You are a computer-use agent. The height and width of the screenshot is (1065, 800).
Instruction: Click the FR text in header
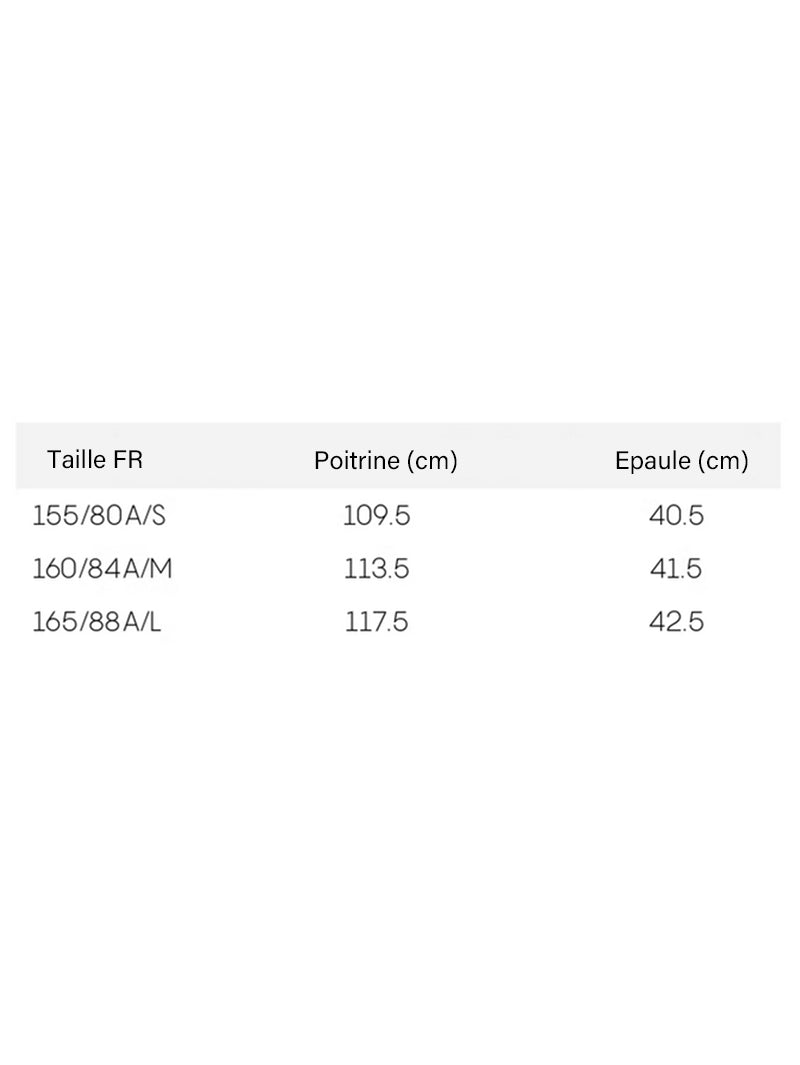[x=128, y=460]
